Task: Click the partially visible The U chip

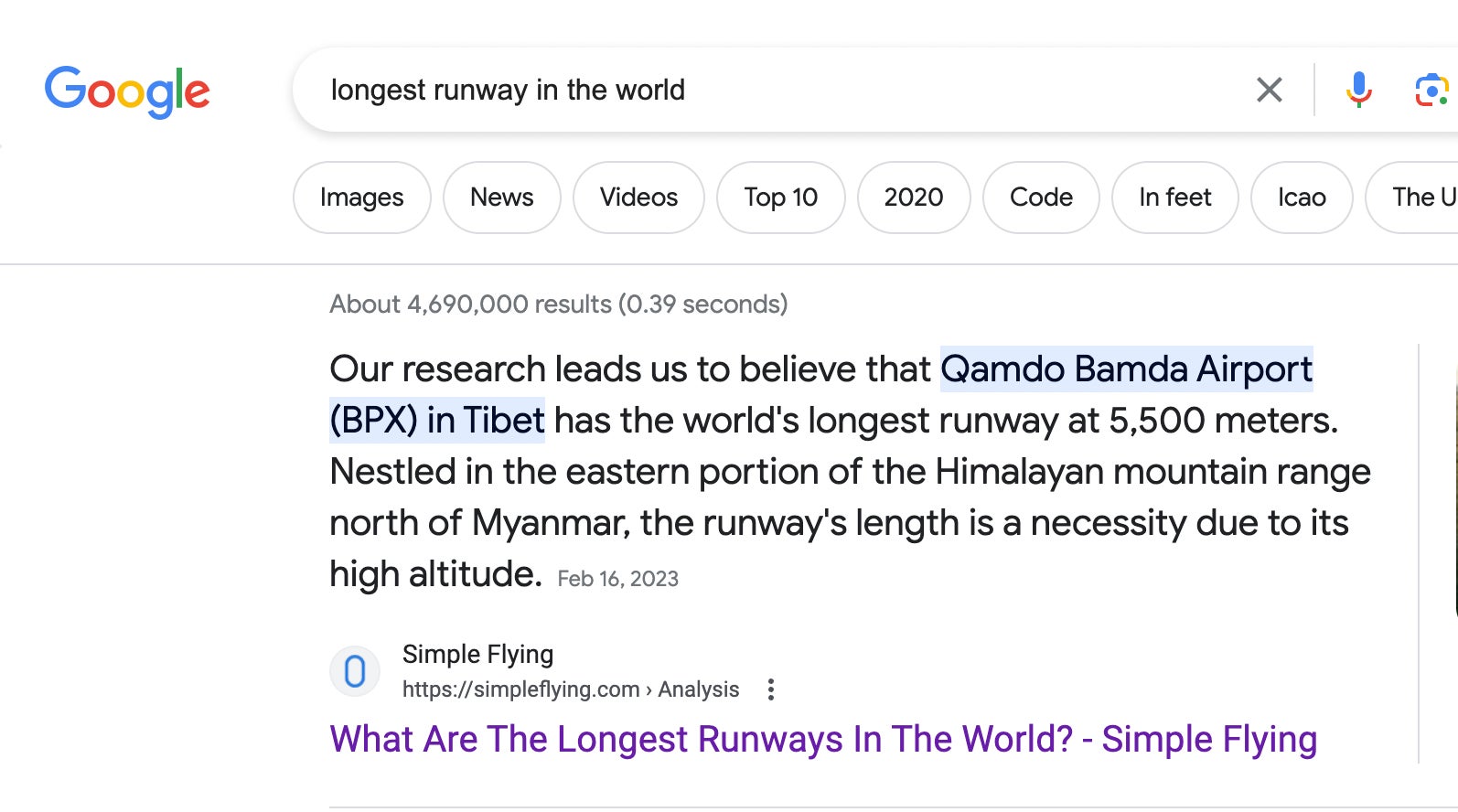Action: coord(1420,198)
